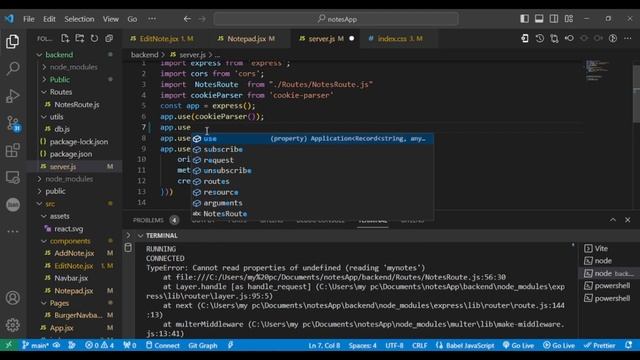Open NotesRoute.js file

pos(77,104)
